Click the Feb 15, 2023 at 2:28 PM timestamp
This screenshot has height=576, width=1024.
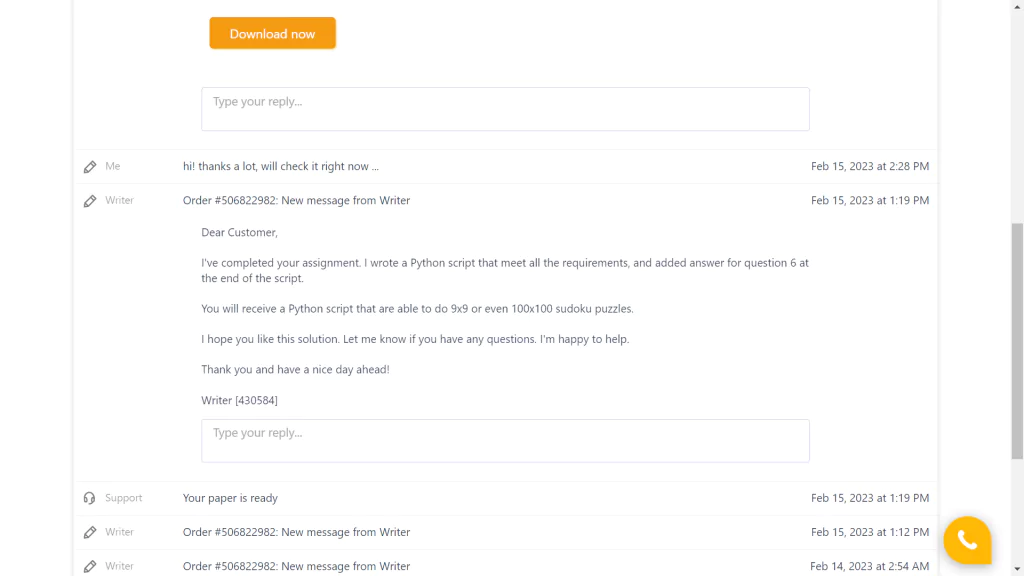869,166
